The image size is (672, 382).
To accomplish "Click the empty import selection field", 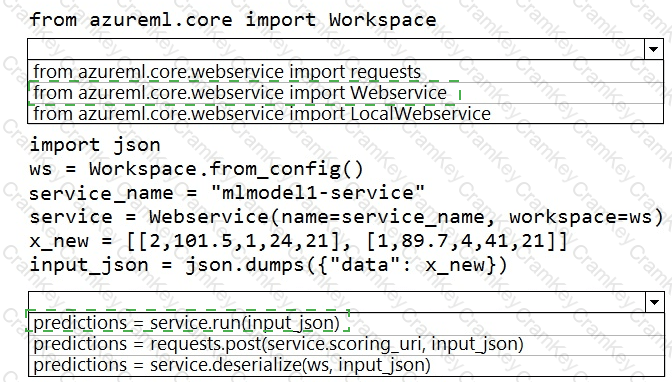I will tap(336, 49).
